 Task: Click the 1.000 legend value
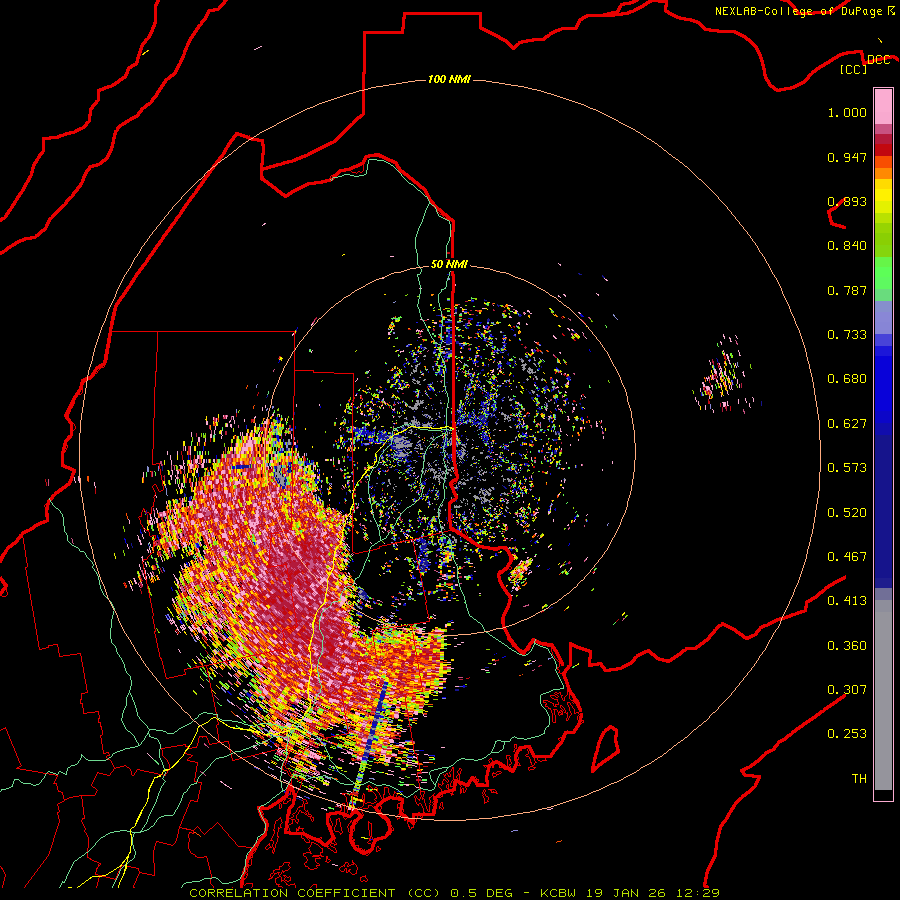(847, 112)
